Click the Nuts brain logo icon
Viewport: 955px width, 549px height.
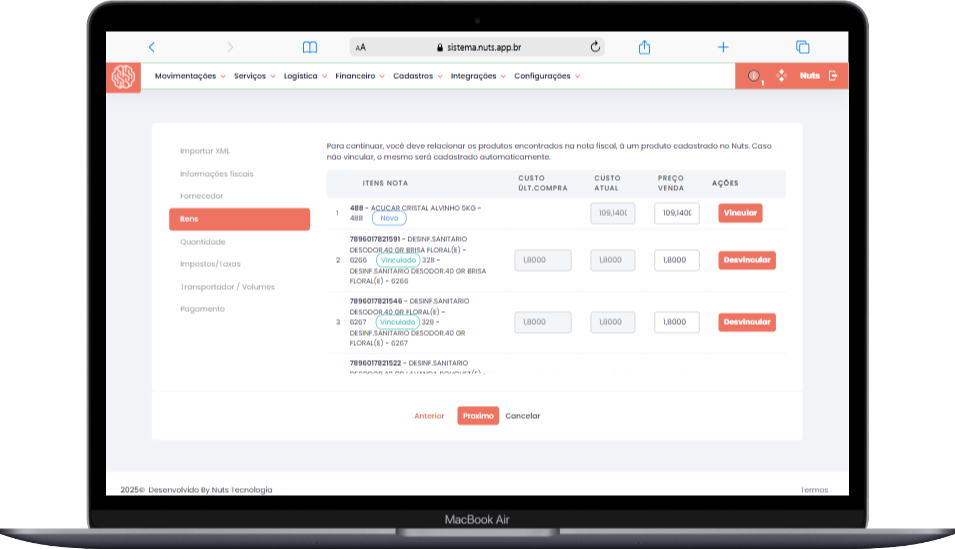tap(124, 77)
